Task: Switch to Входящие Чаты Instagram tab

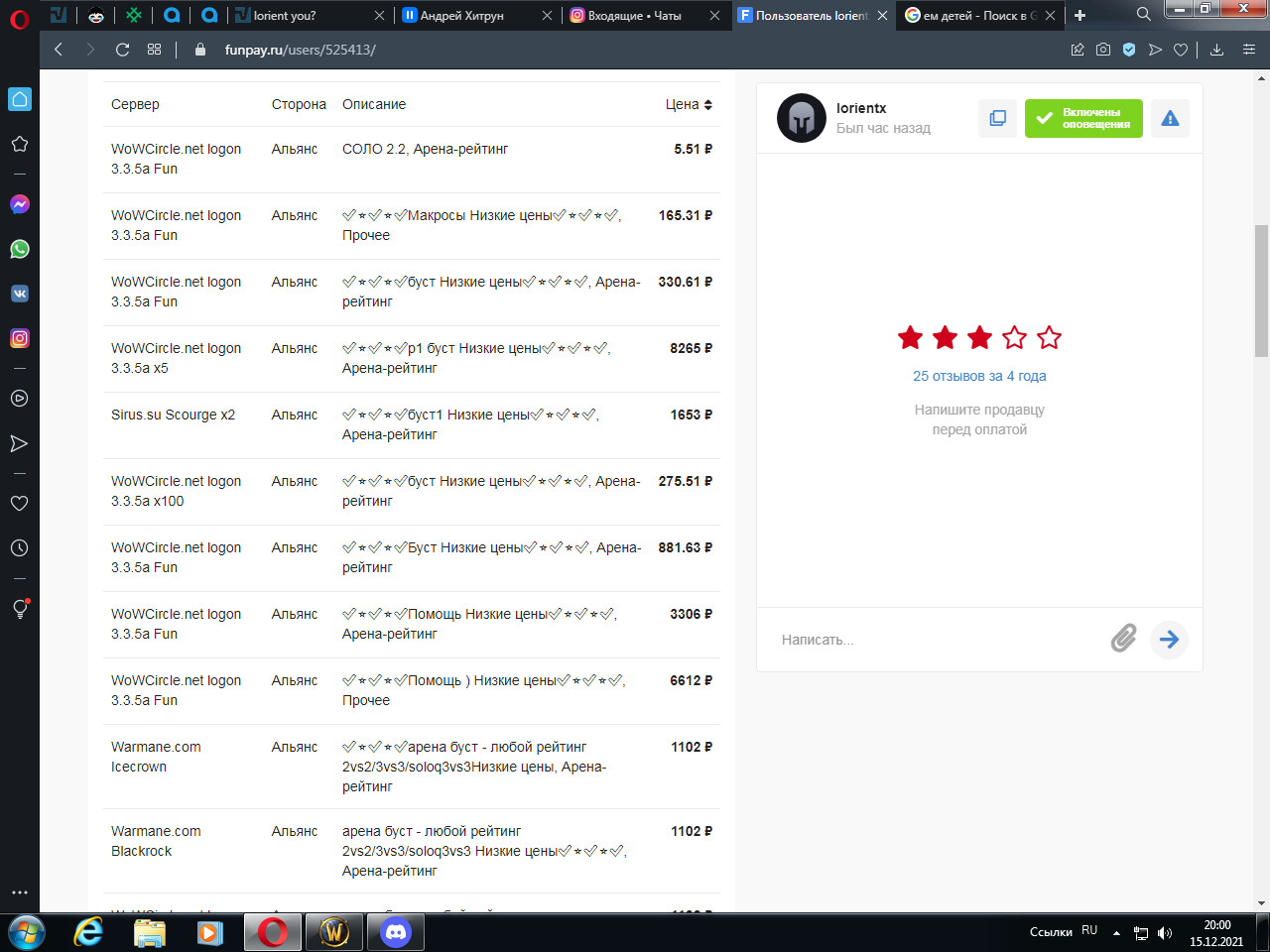Action: click(634, 16)
